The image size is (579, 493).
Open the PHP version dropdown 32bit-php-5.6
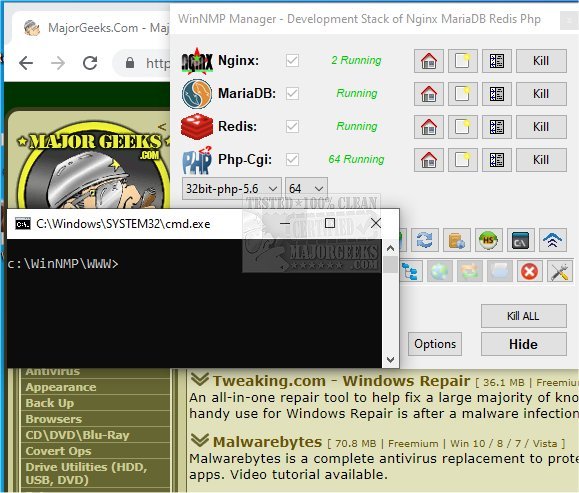pos(232,189)
